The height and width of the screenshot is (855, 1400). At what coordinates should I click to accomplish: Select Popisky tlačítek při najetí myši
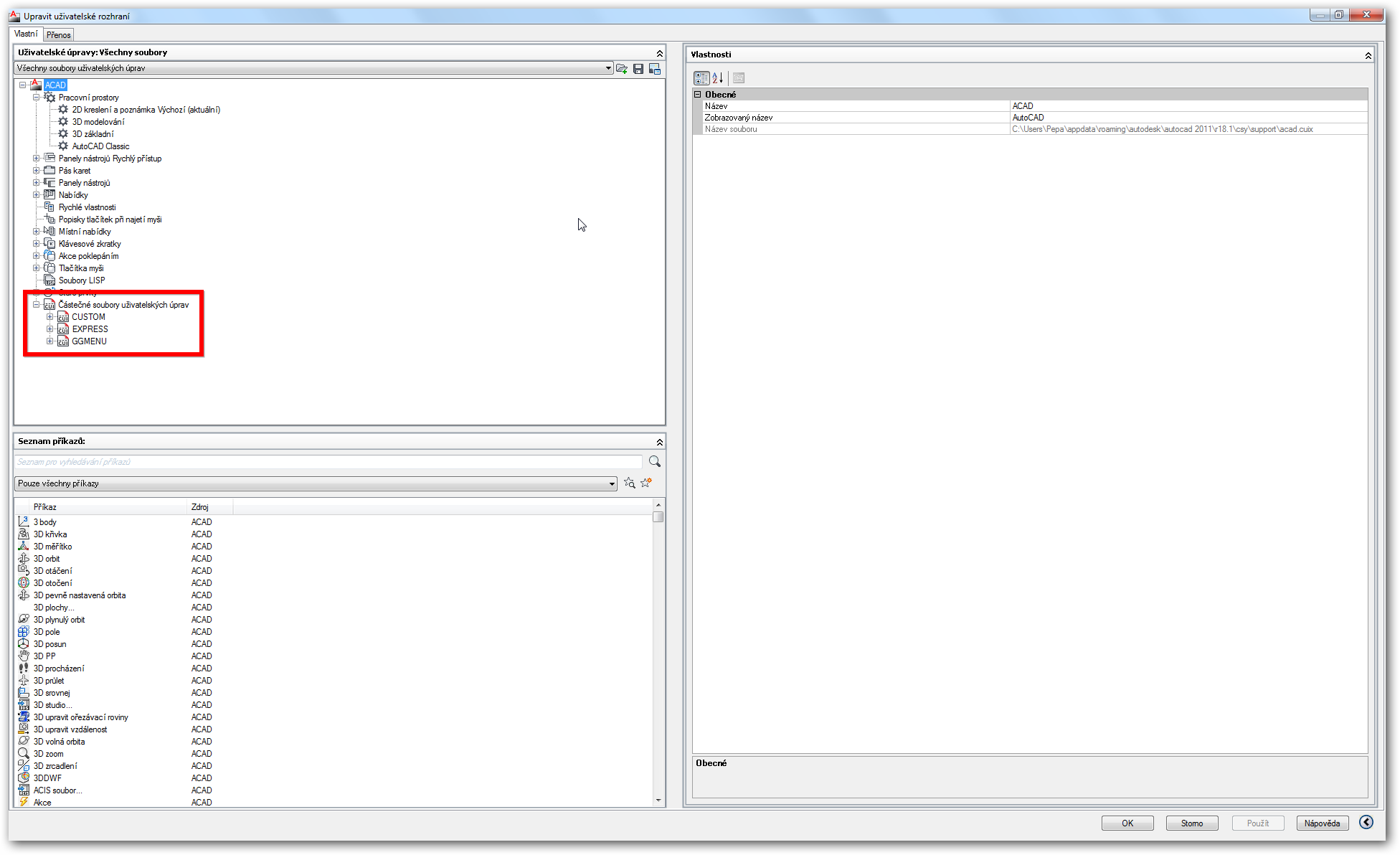110,219
